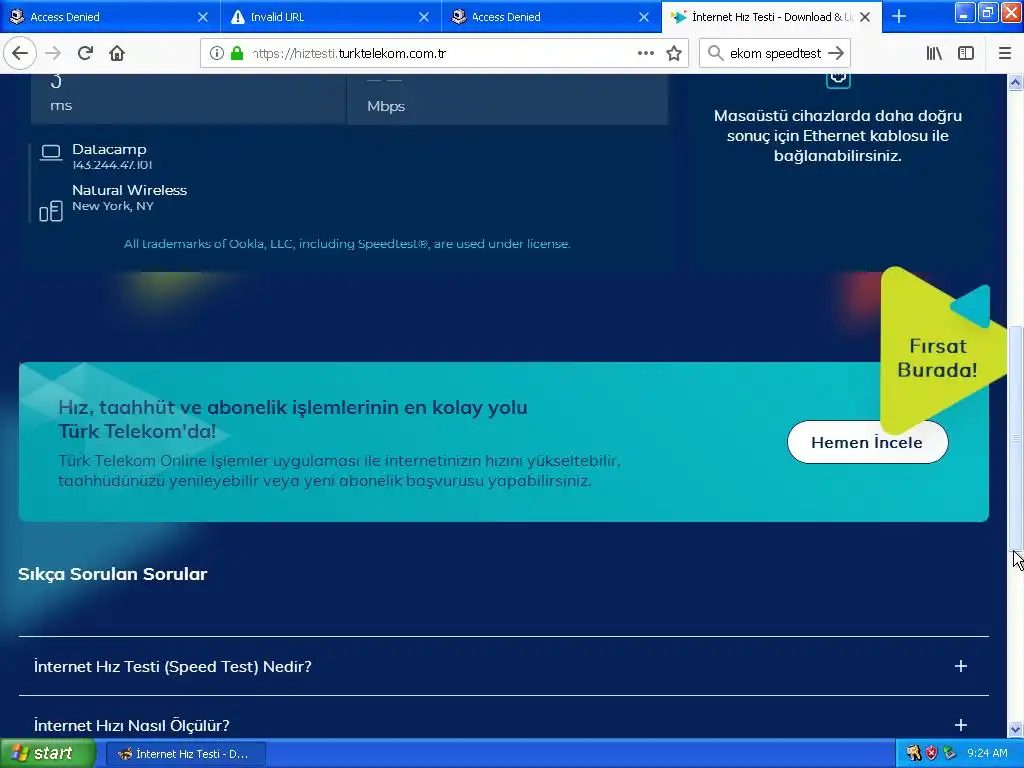The height and width of the screenshot is (768, 1024).
Task: Open the Windows start menu
Action: point(47,754)
